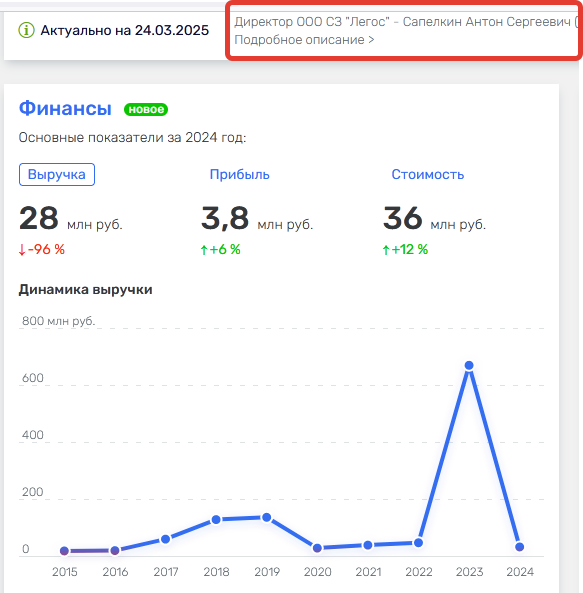Click the green up arrow by +6 %

point(204,250)
